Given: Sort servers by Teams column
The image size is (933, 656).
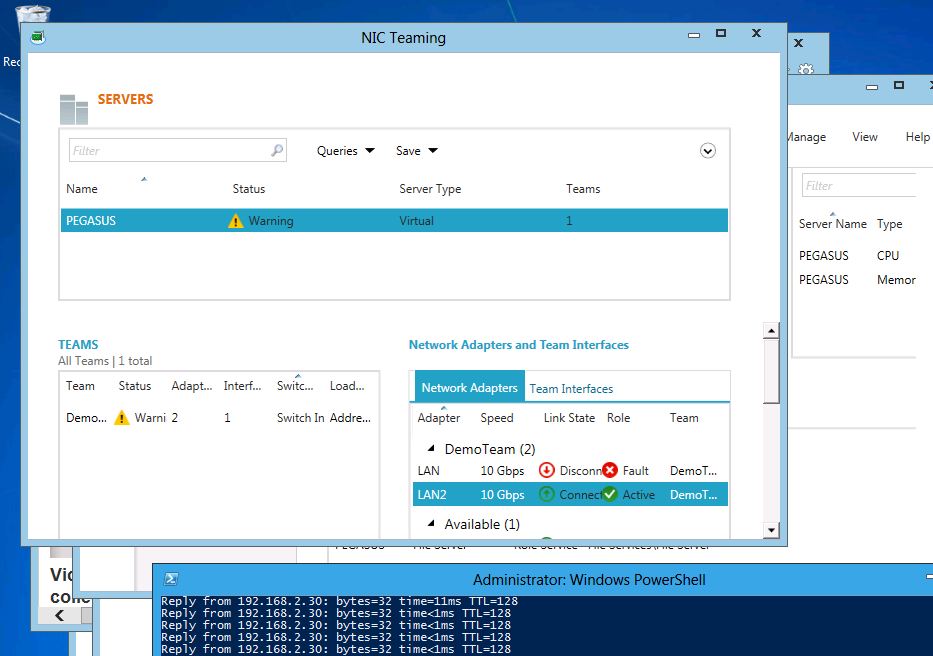Looking at the screenshot, I should point(583,189).
